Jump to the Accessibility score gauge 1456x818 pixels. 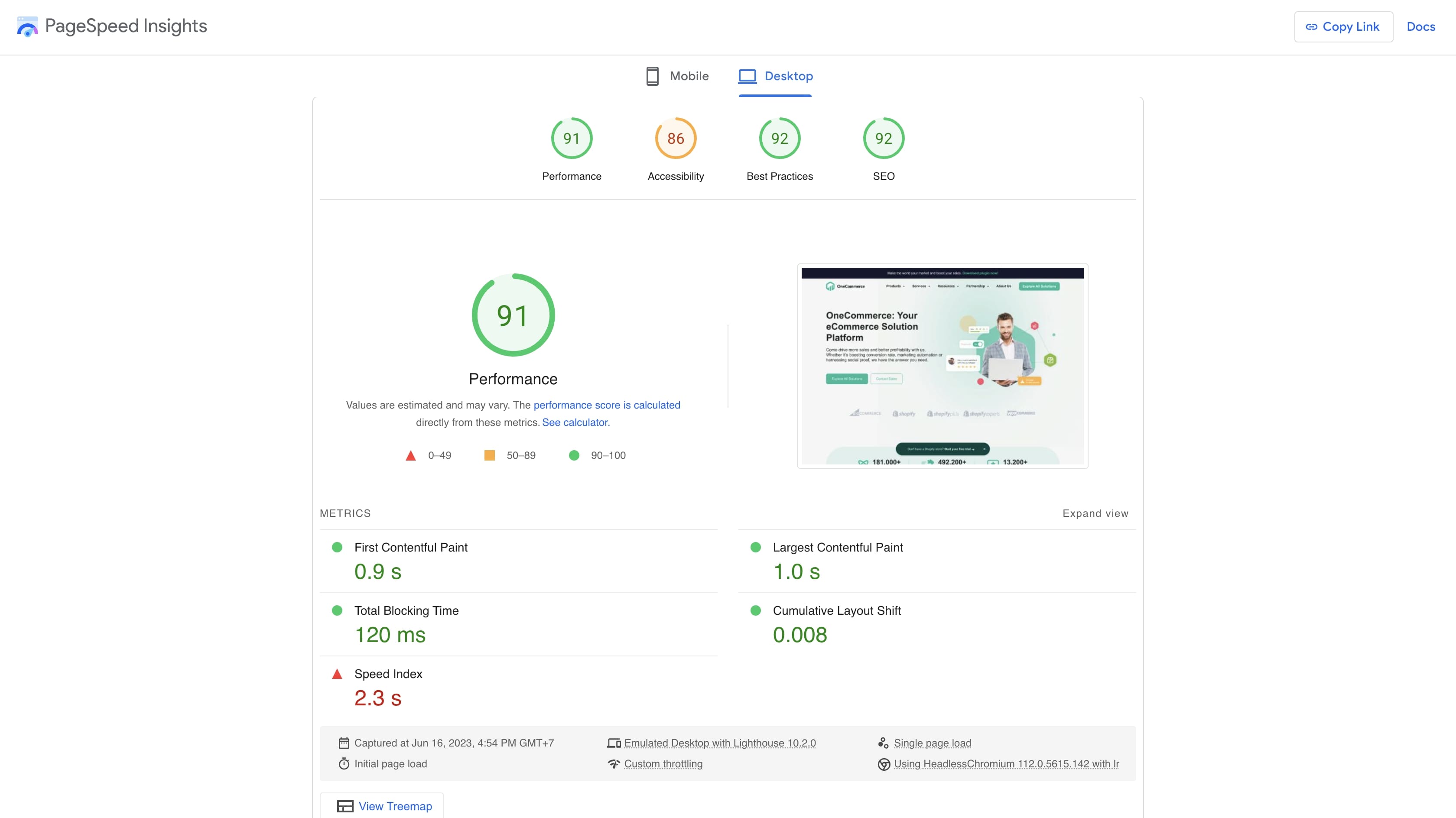coord(676,149)
